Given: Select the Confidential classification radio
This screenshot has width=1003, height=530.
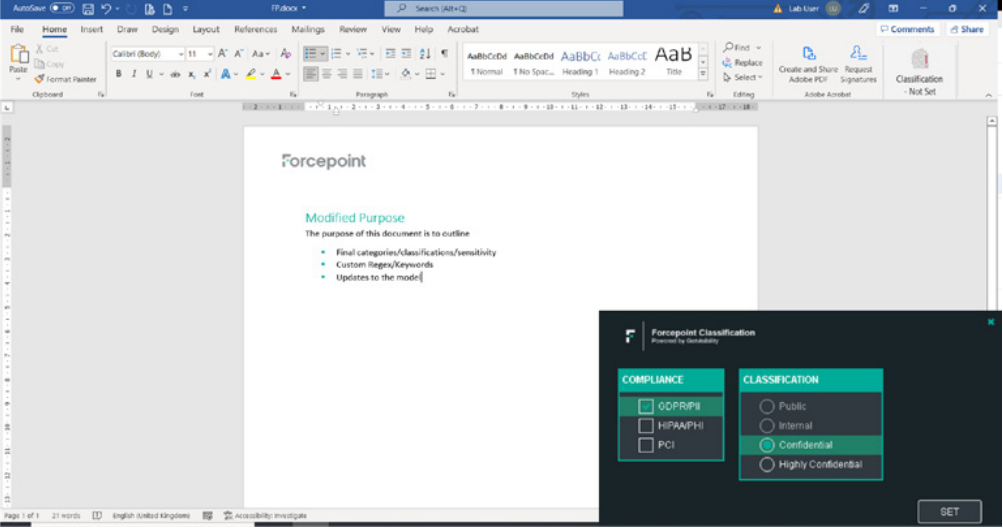Looking at the screenshot, I should coord(766,445).
